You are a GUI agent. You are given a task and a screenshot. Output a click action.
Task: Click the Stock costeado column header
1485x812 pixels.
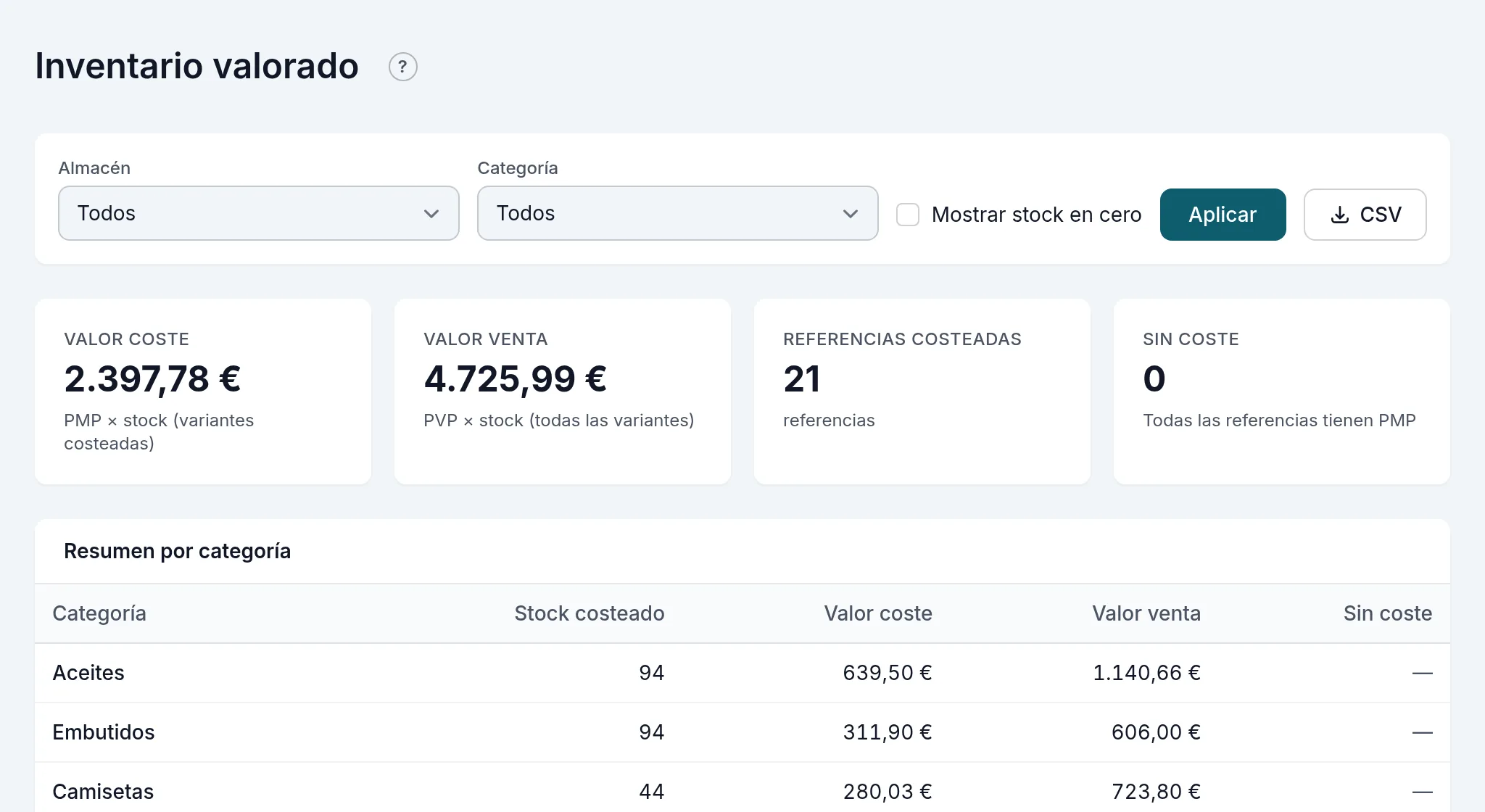[x=589, y=613]
